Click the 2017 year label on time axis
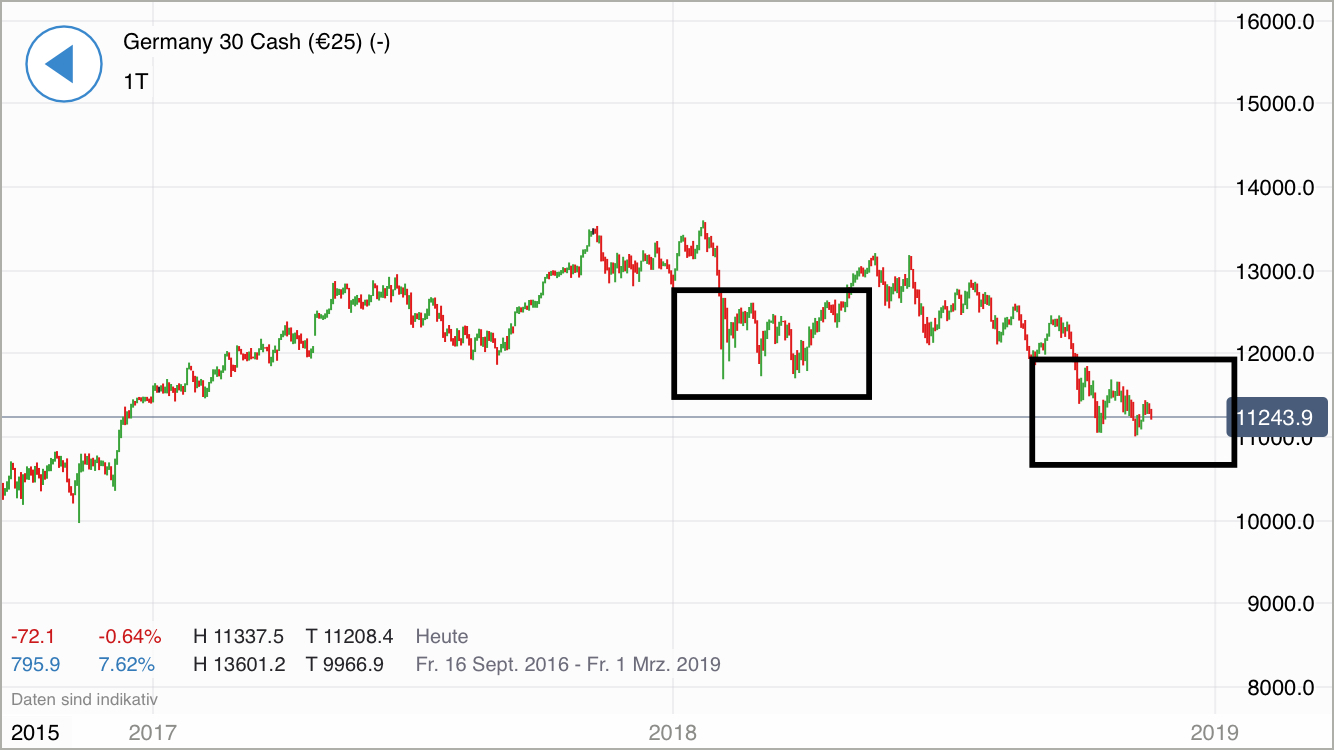 [x=153, y=731]
